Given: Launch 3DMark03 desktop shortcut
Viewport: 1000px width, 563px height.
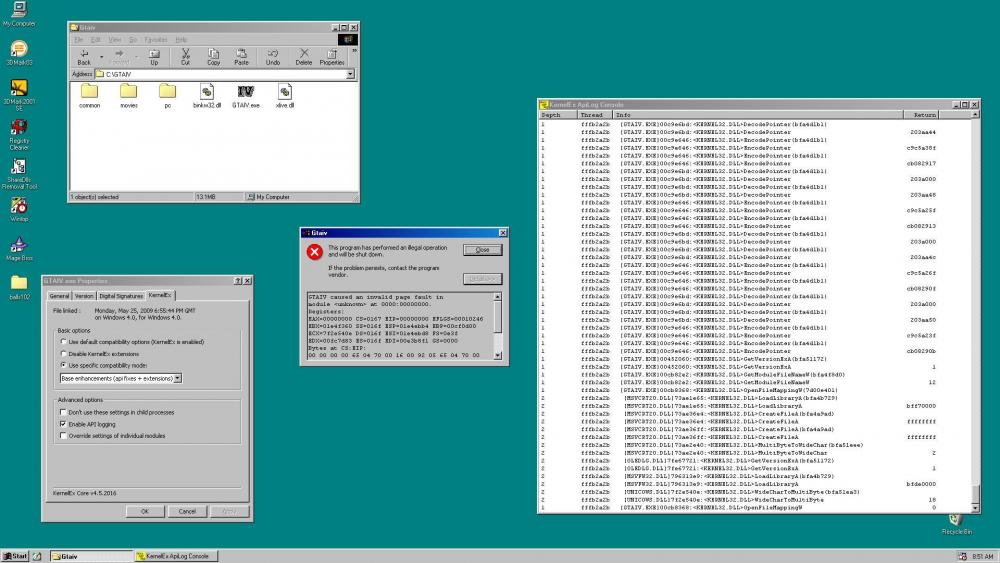Looking at the screenshot, I should click(x=19, y=53).
